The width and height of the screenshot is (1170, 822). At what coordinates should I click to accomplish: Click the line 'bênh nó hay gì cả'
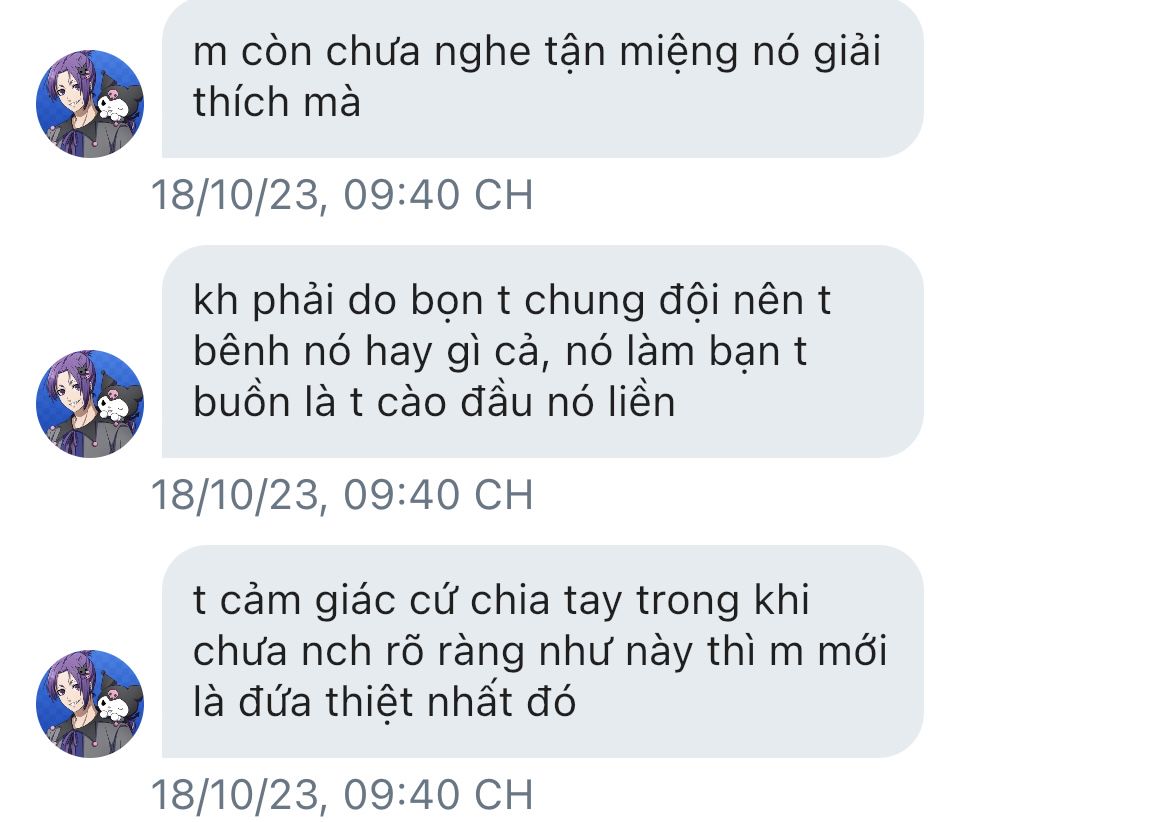(x=372, y=352)
